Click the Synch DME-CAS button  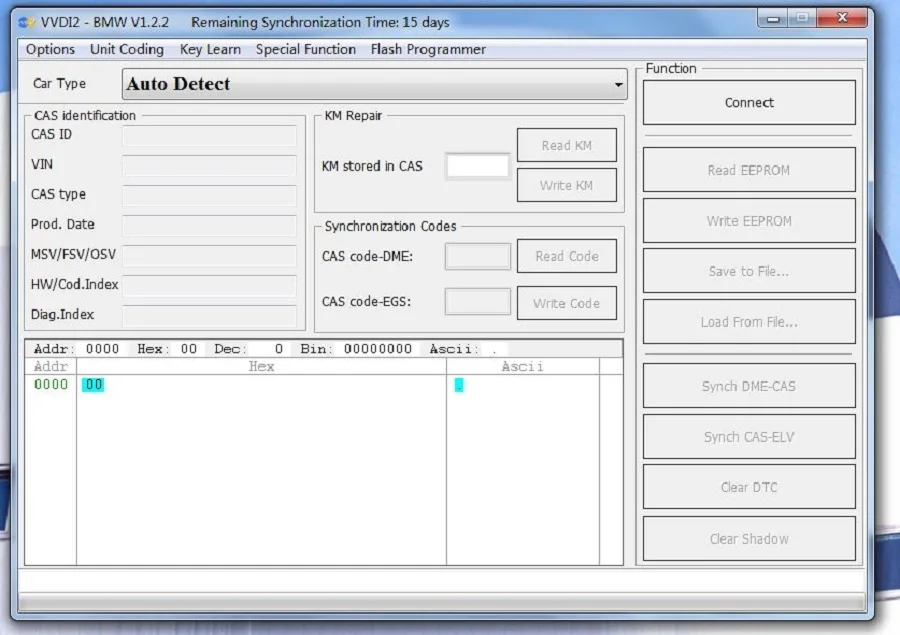tap(749, 386)
